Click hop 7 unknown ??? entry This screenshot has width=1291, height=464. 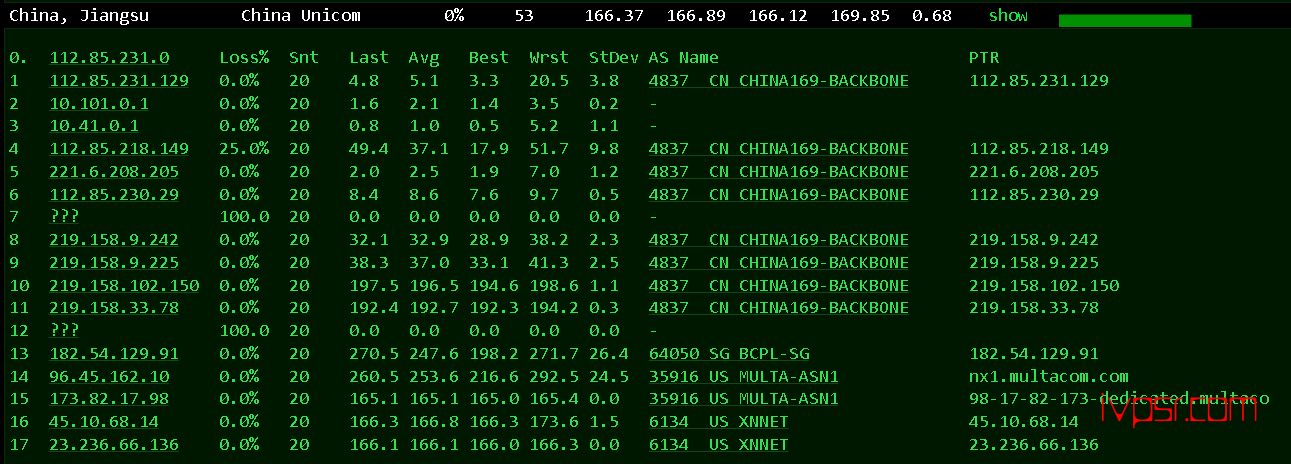[x=64, y=216]
